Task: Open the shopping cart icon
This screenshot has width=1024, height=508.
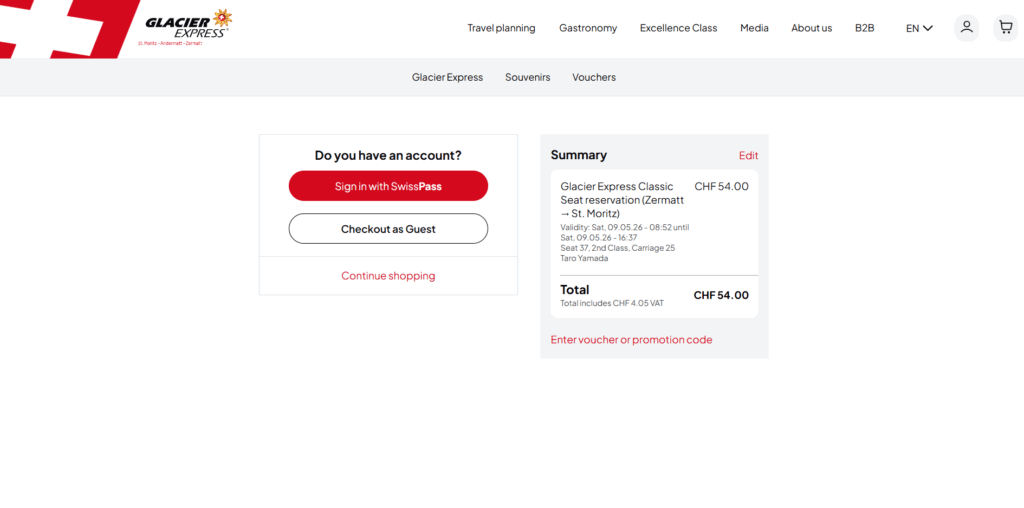Action: [1005, 27]
